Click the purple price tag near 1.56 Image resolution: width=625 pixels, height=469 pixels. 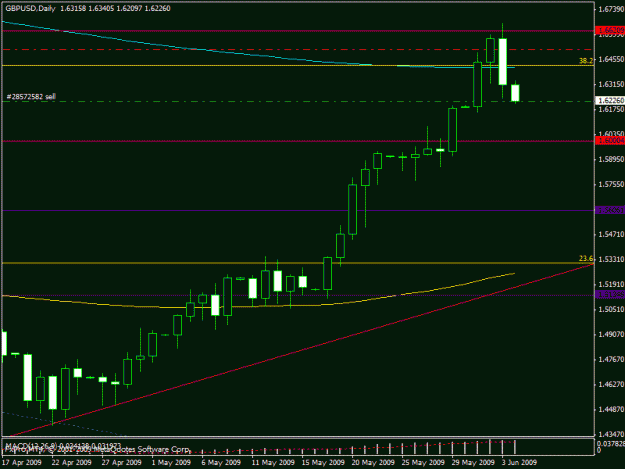(610, 210)
